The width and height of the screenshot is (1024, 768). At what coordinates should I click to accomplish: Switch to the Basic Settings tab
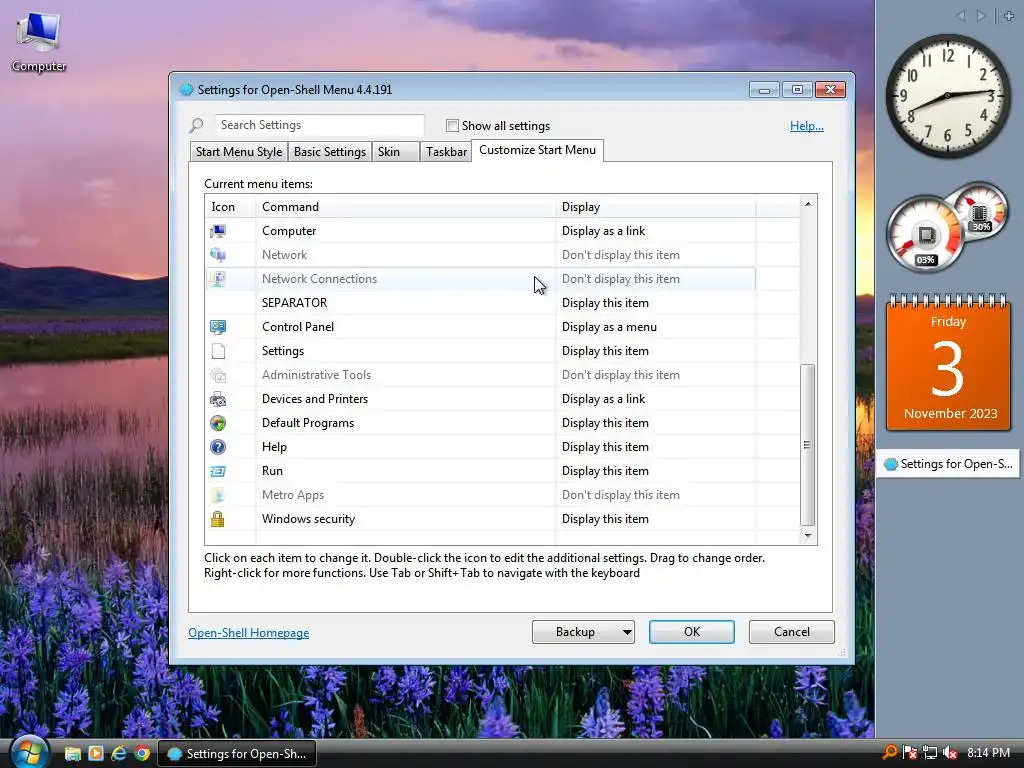(330, 152)
